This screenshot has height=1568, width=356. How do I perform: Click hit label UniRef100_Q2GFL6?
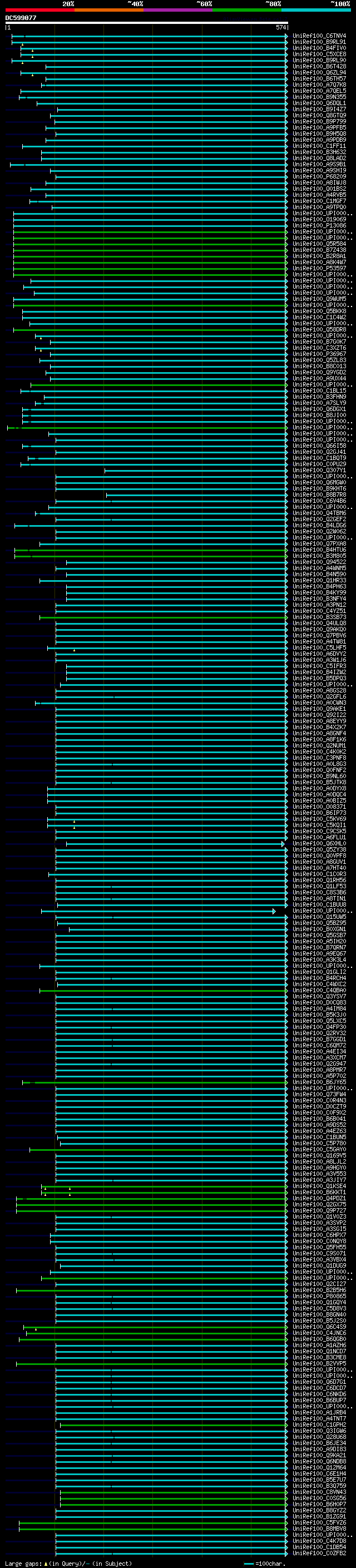point(319,697)
